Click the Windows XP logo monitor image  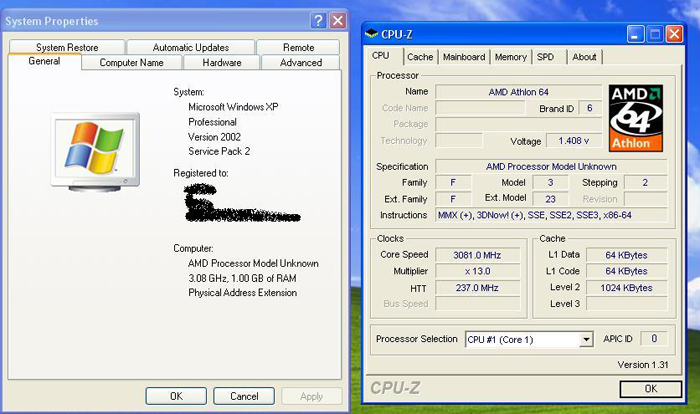(x=95, y=152)
